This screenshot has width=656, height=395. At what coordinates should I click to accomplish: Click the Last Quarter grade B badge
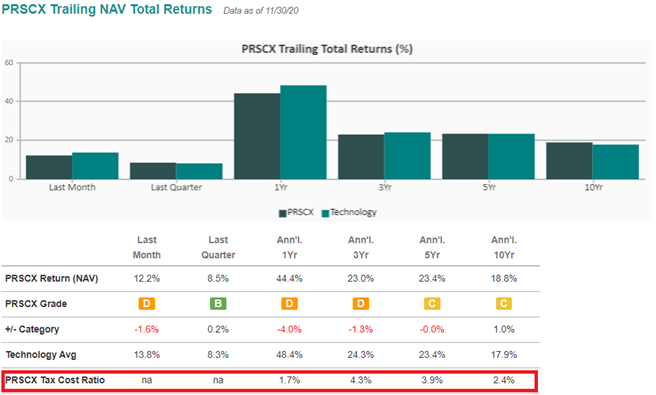tap(218, 304)
